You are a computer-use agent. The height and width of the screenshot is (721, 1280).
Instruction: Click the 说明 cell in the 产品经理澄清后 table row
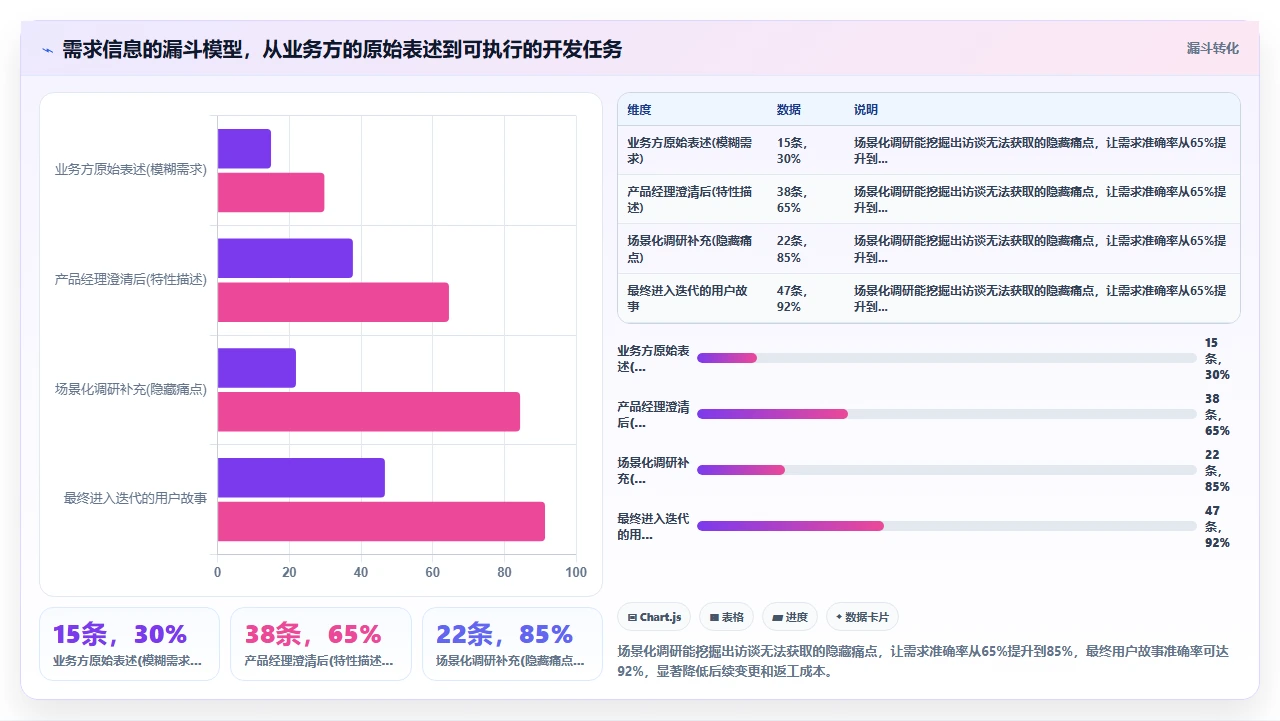1041,200
